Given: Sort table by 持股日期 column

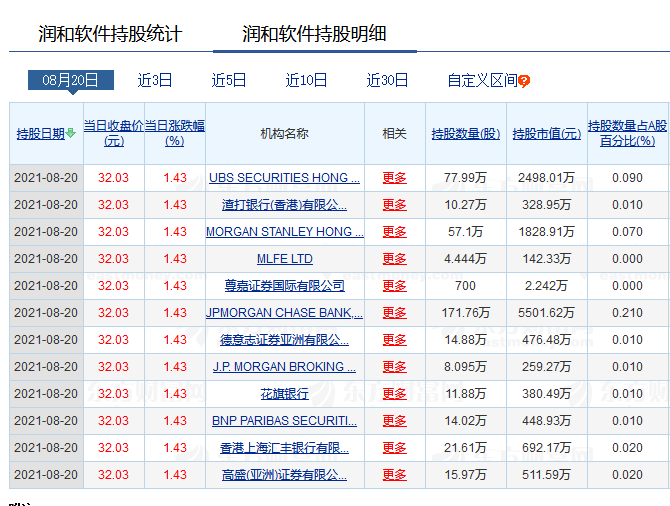Looking at the screenshot, I should point(41,134).
